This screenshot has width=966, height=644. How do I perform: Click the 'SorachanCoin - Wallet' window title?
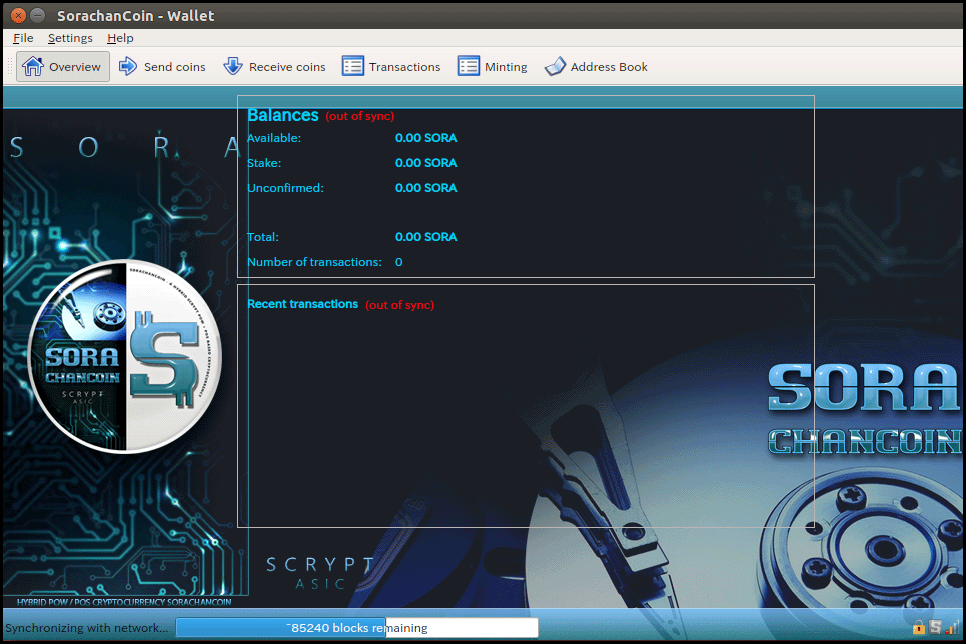pos(136,16)
